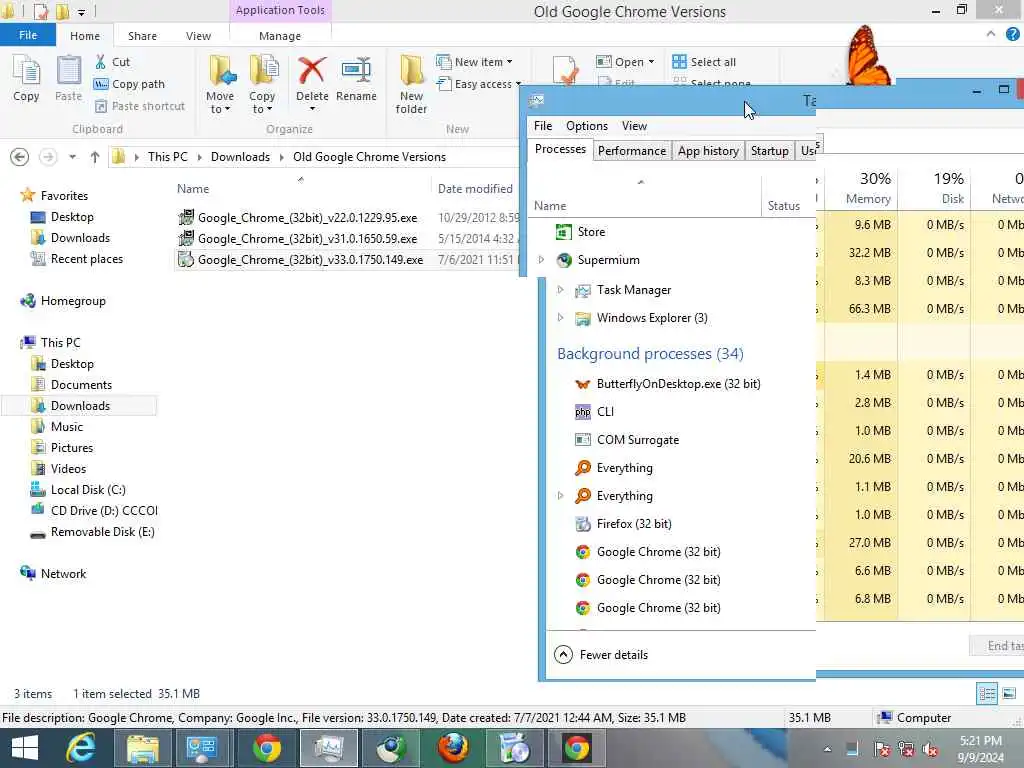Sort files by Date modified column
1024x768 pixels.
coord(475,189)
